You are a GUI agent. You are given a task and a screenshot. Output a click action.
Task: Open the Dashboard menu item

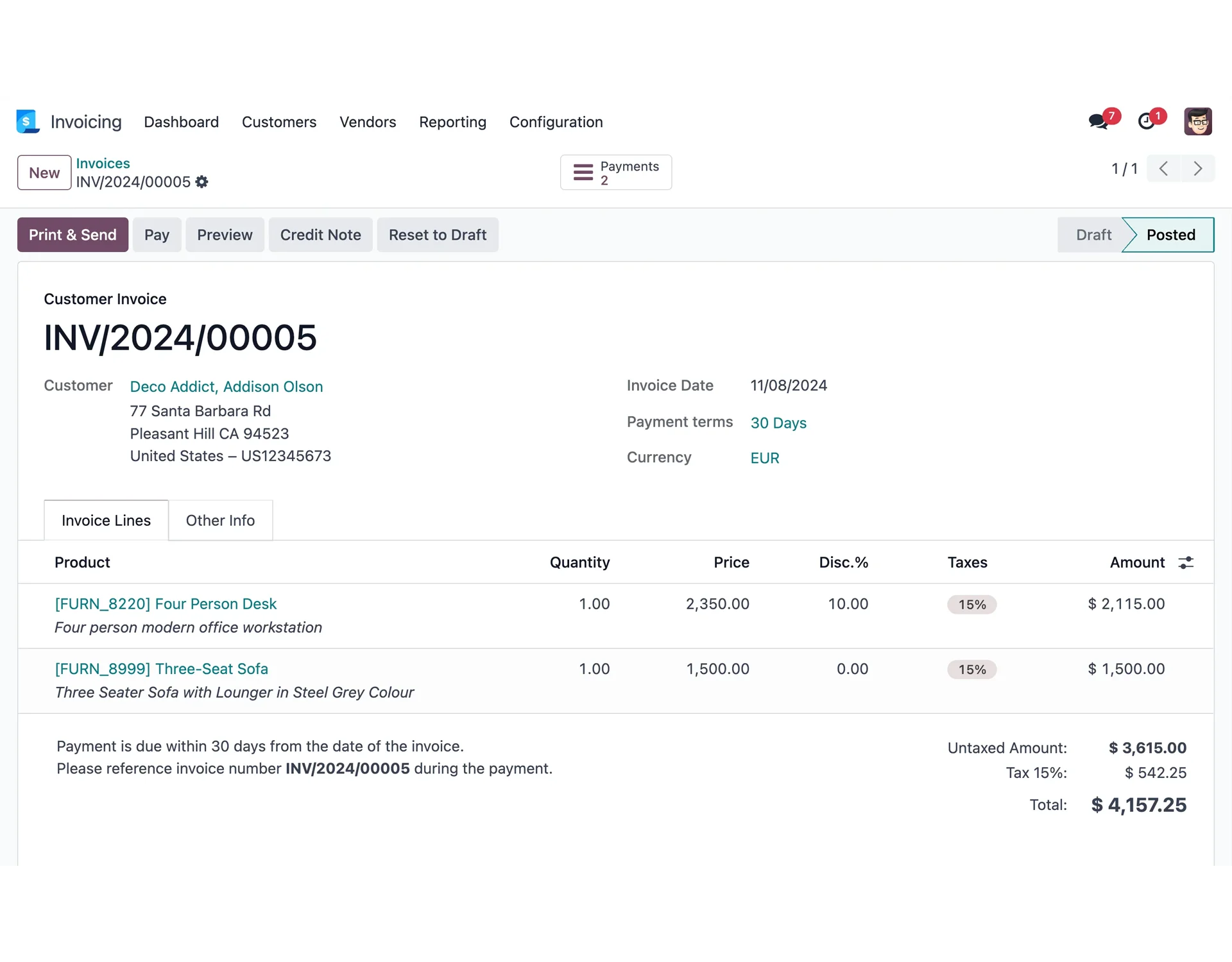[x=181, y=122]
